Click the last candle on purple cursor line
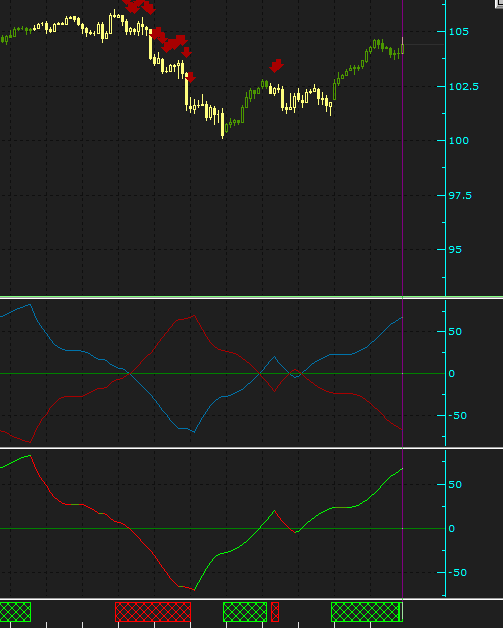The image size is (503, 628). [x=402, y=47]
